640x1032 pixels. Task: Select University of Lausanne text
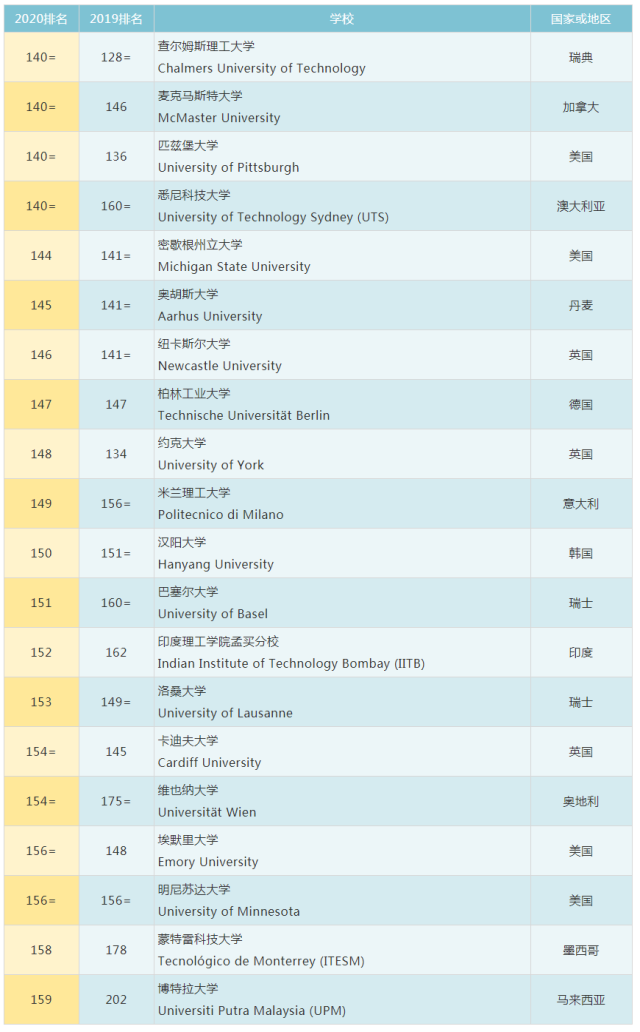click(225, 713)
